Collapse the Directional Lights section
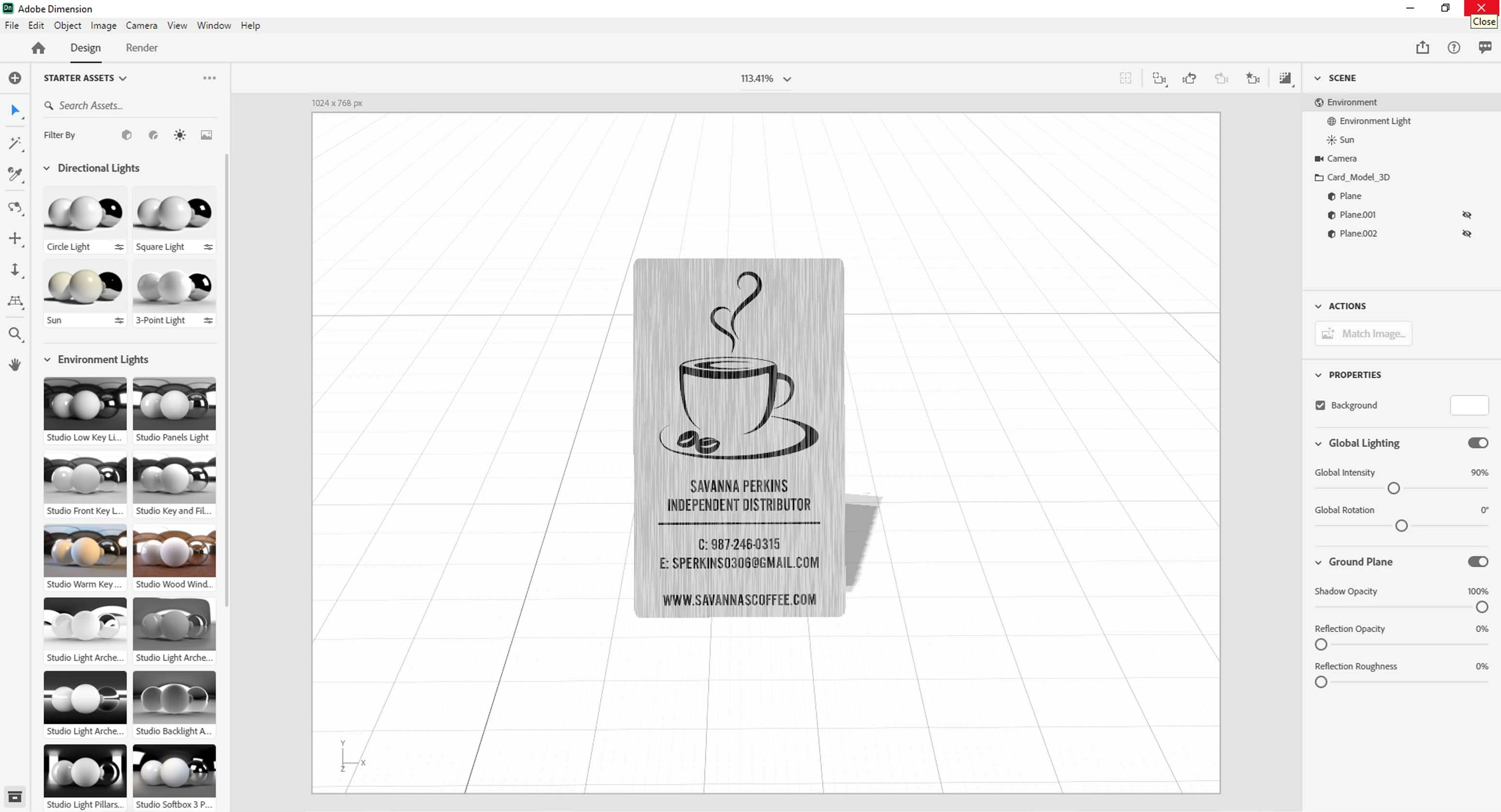1501x812 pixels. click(47, 168)
